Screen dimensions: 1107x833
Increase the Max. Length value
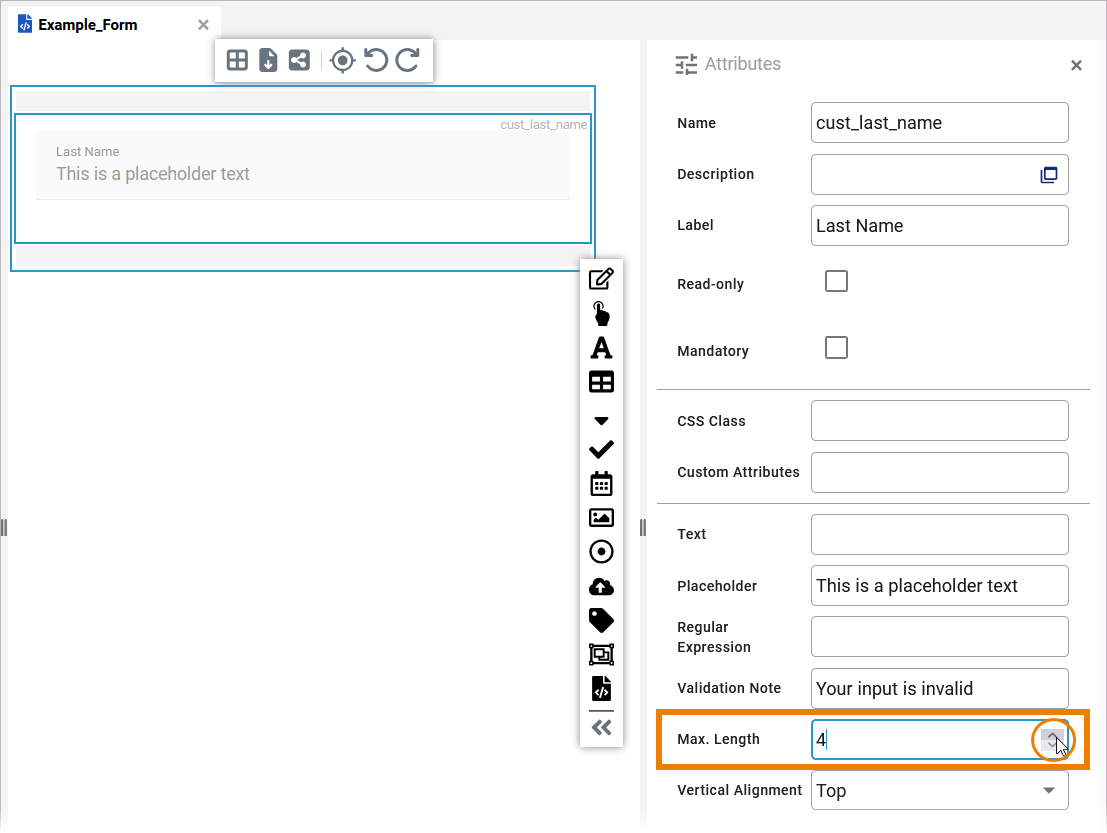click(x=1052, y=735)
